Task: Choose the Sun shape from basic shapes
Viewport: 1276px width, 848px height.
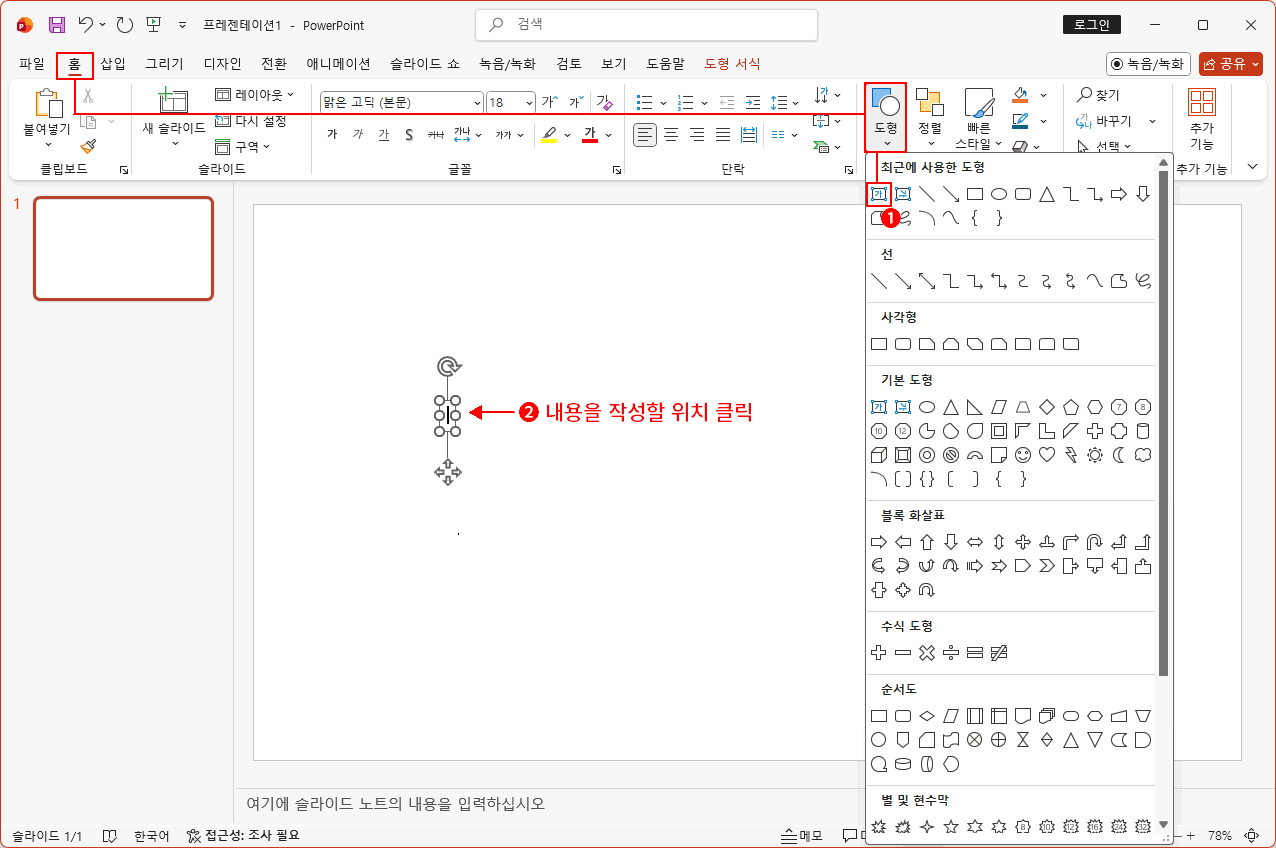Action: [1095, 455]
